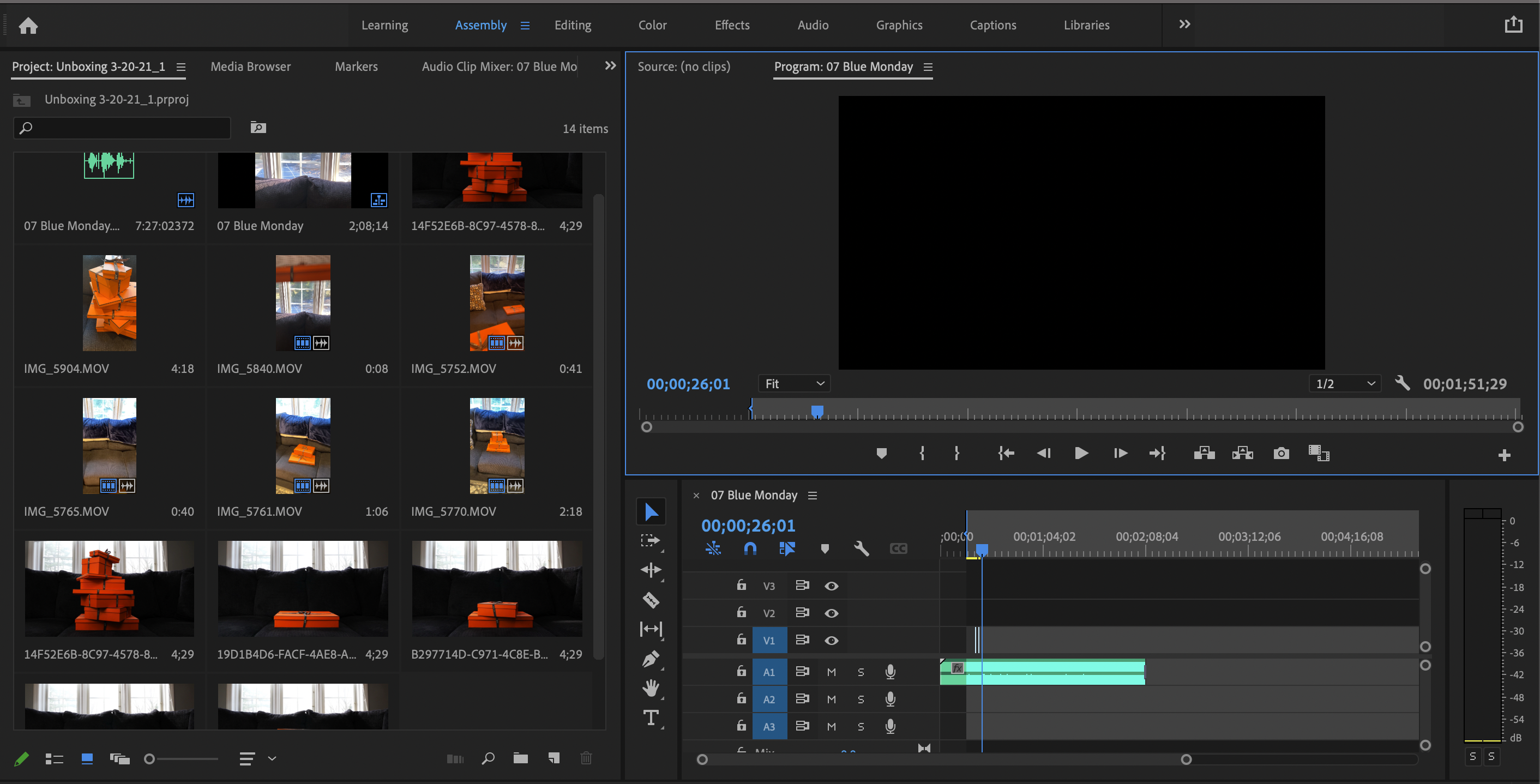Select the Pen tool
Screen dimensions: 1540x784
(x=651, y=659)
